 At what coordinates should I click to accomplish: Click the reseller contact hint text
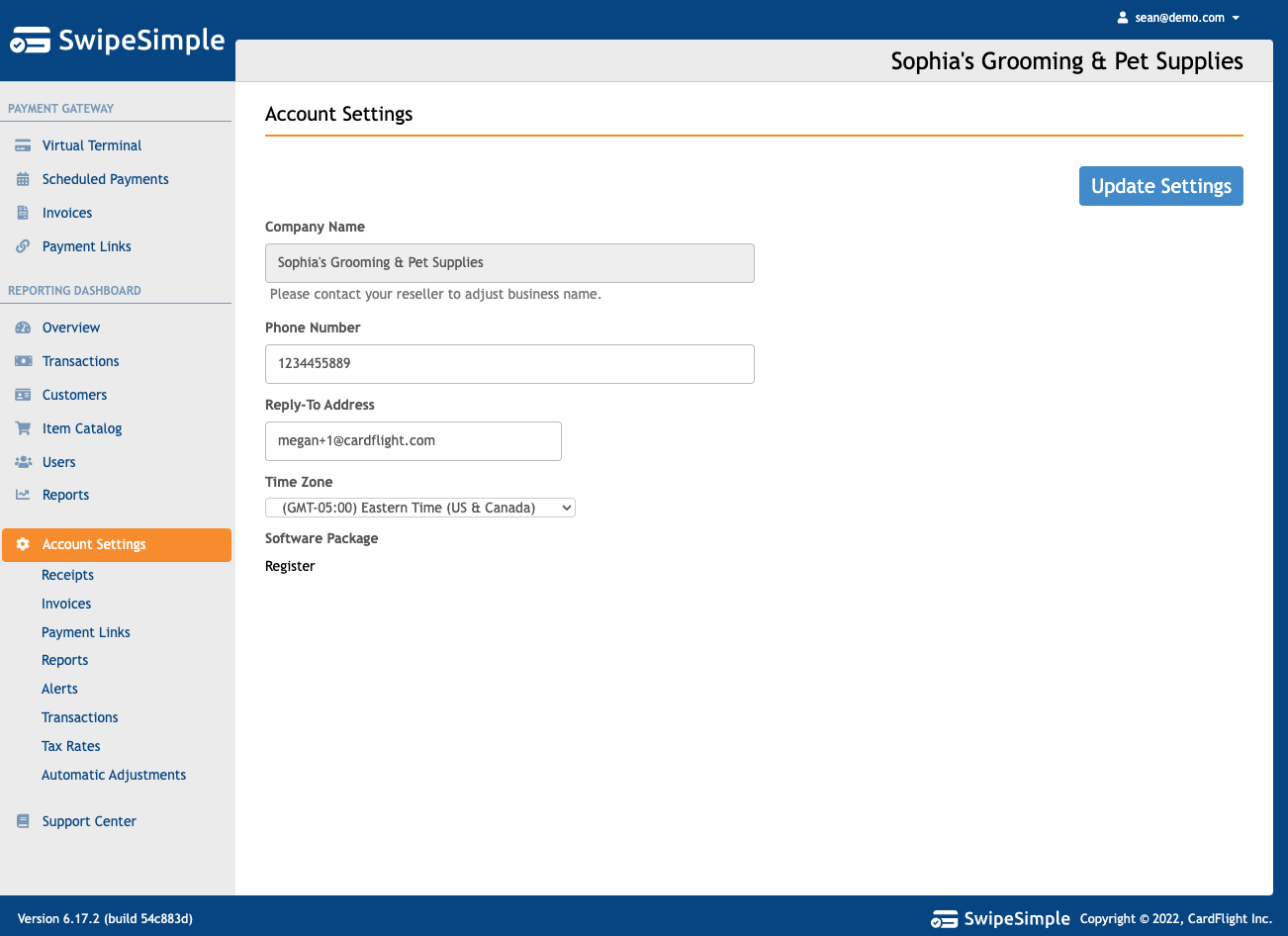[x=435, y=294]
